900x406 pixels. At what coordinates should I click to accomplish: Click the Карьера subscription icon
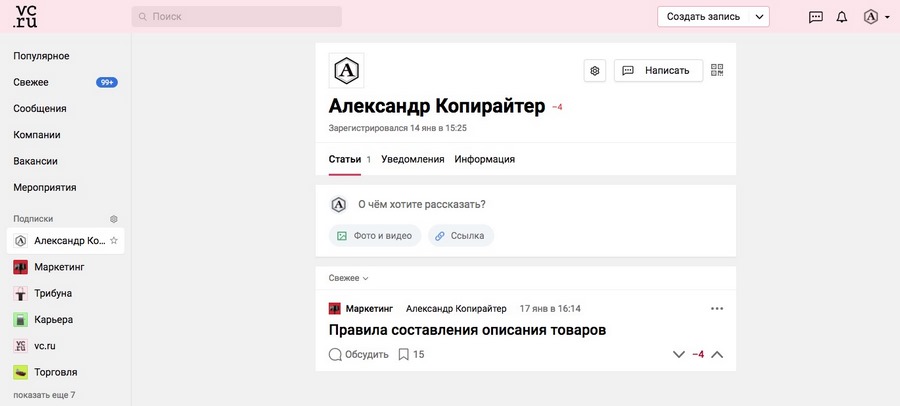(x=21, y=320)
